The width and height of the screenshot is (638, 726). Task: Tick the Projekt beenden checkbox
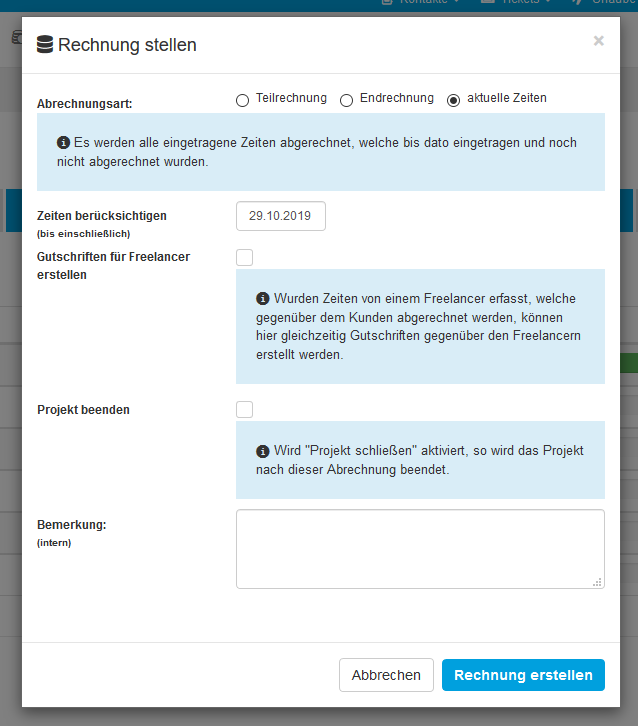244,409
